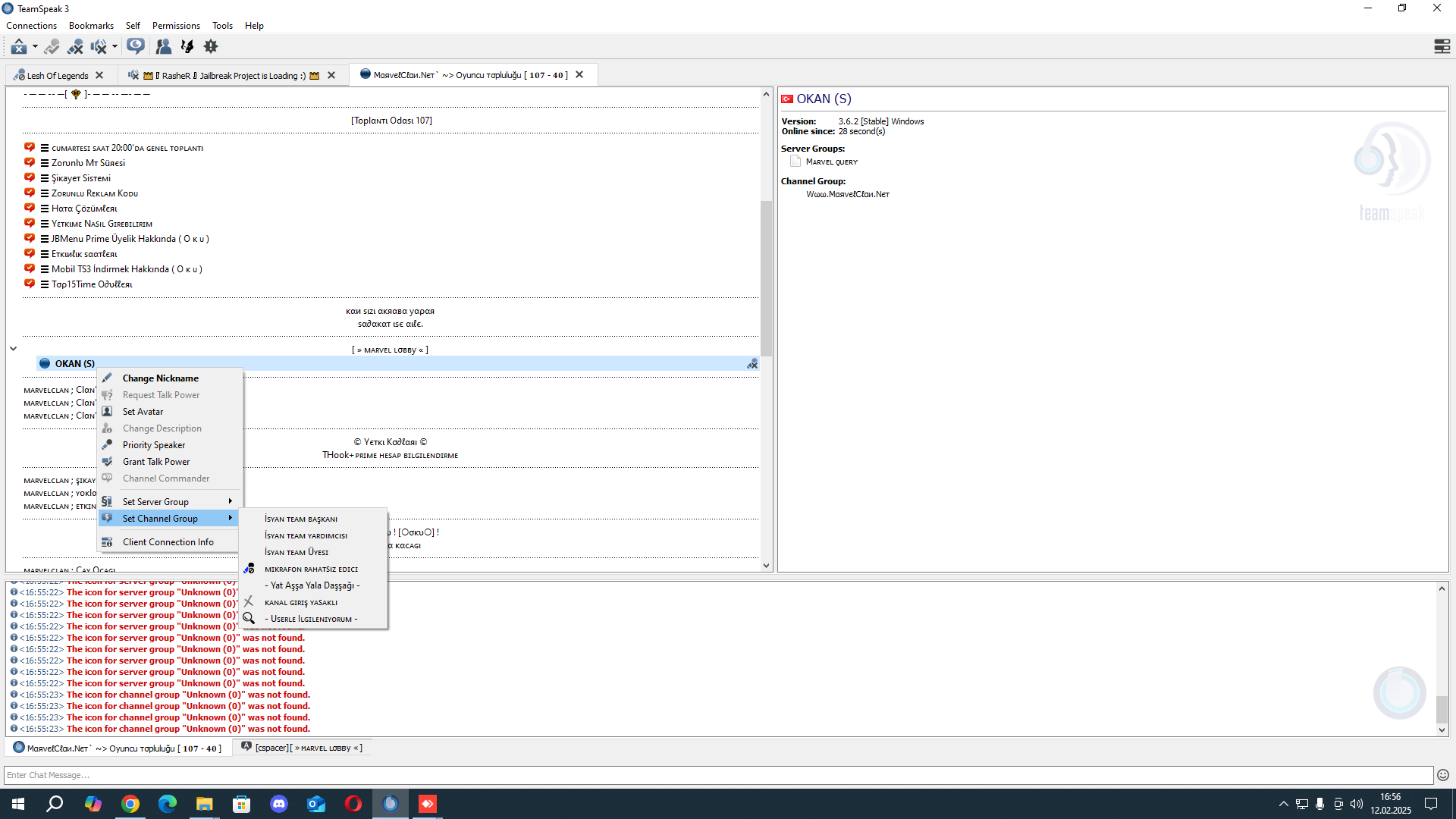Open Zorunlu Mt Süresi channel
1456x819 pixels.
pos(88,163)
